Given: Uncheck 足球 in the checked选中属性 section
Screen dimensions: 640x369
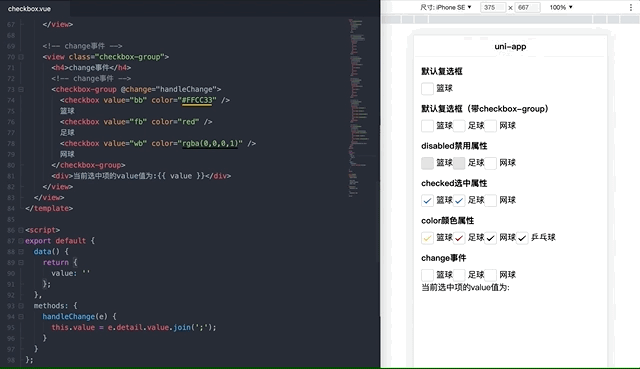Looking at the screenshot, I should 459,200.
